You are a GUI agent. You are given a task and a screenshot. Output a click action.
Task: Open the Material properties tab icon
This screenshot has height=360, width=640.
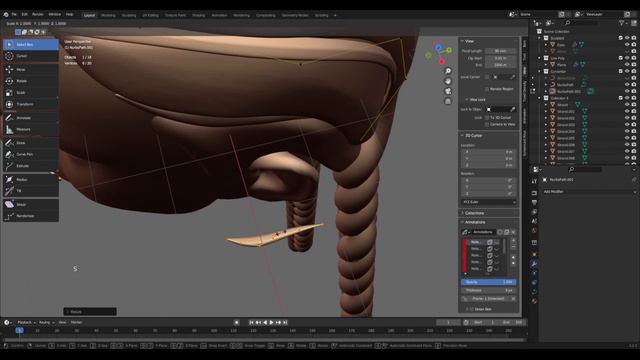534,301
